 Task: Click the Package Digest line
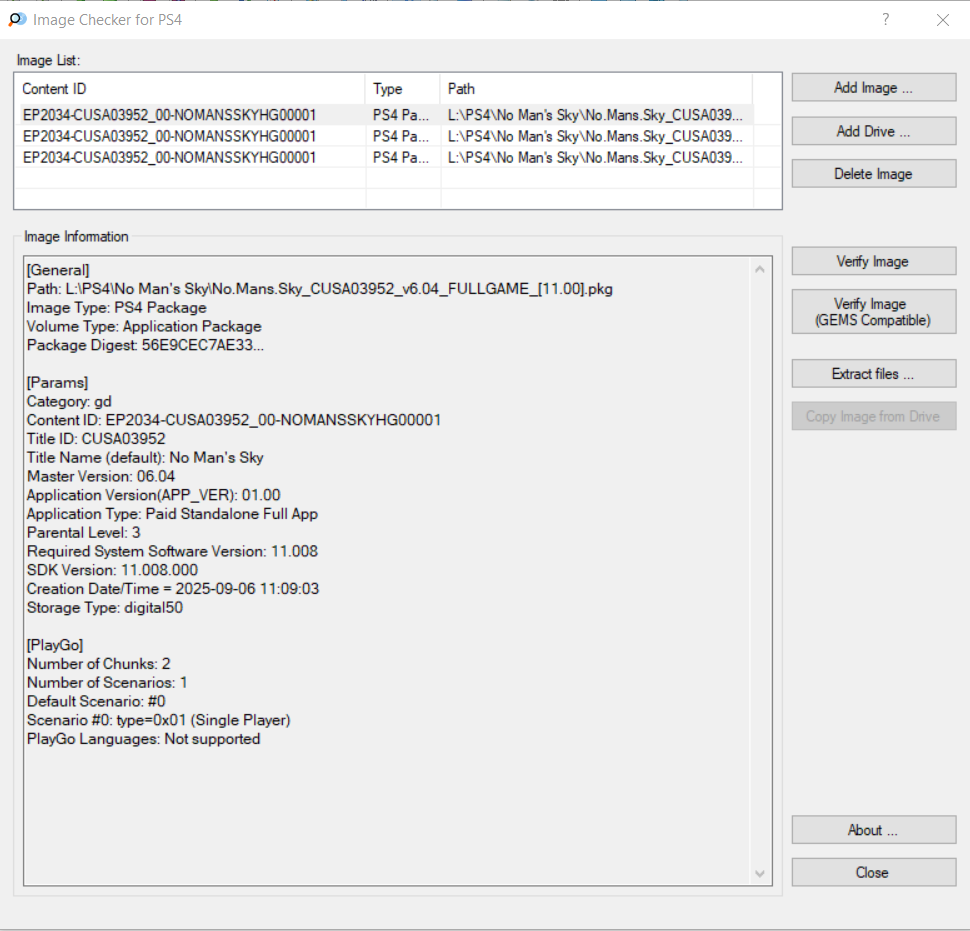tap(145, 345)
